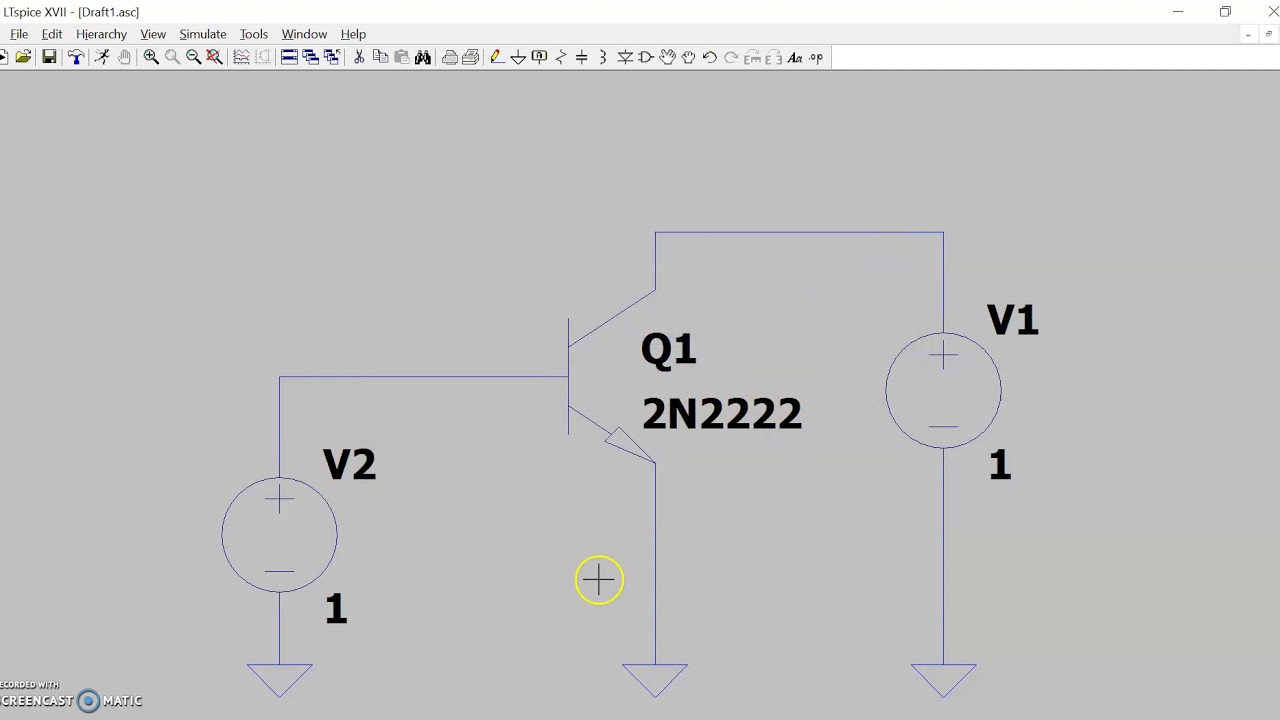
Task: Click the Zoom In magnifier icon
Action: click(x=151, y=58)
